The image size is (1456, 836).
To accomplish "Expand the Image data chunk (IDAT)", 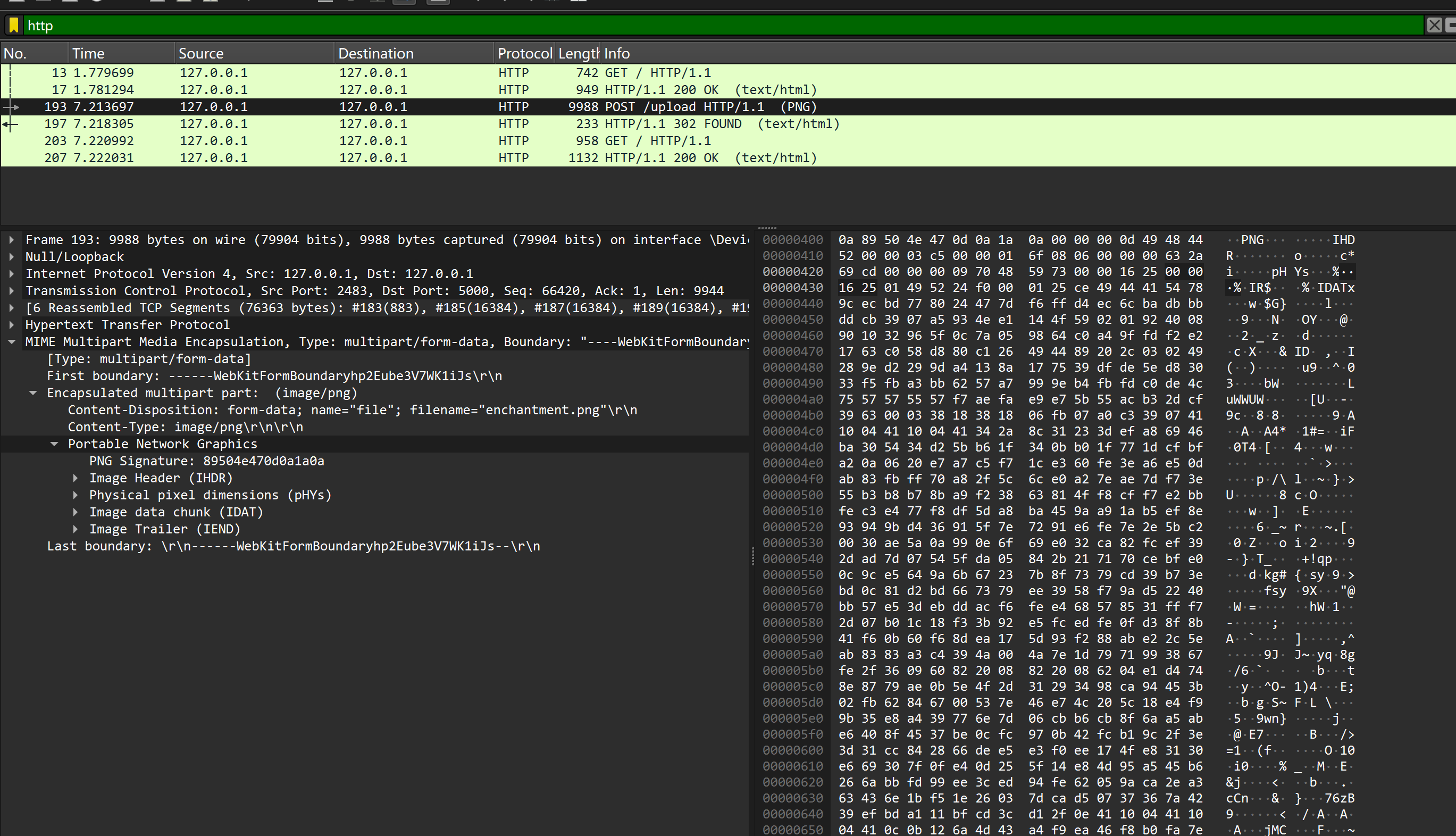I will pos(75,512).
